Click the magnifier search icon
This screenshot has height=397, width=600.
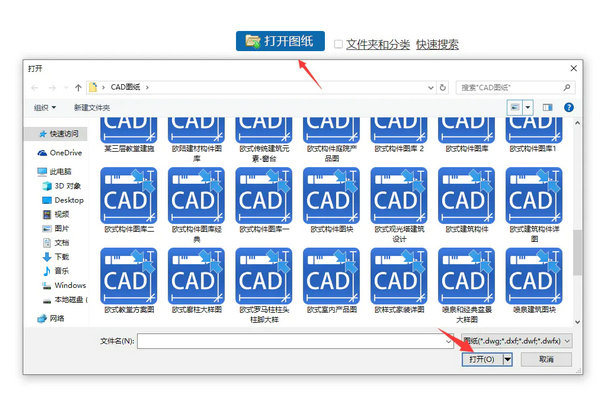[567, 88]
